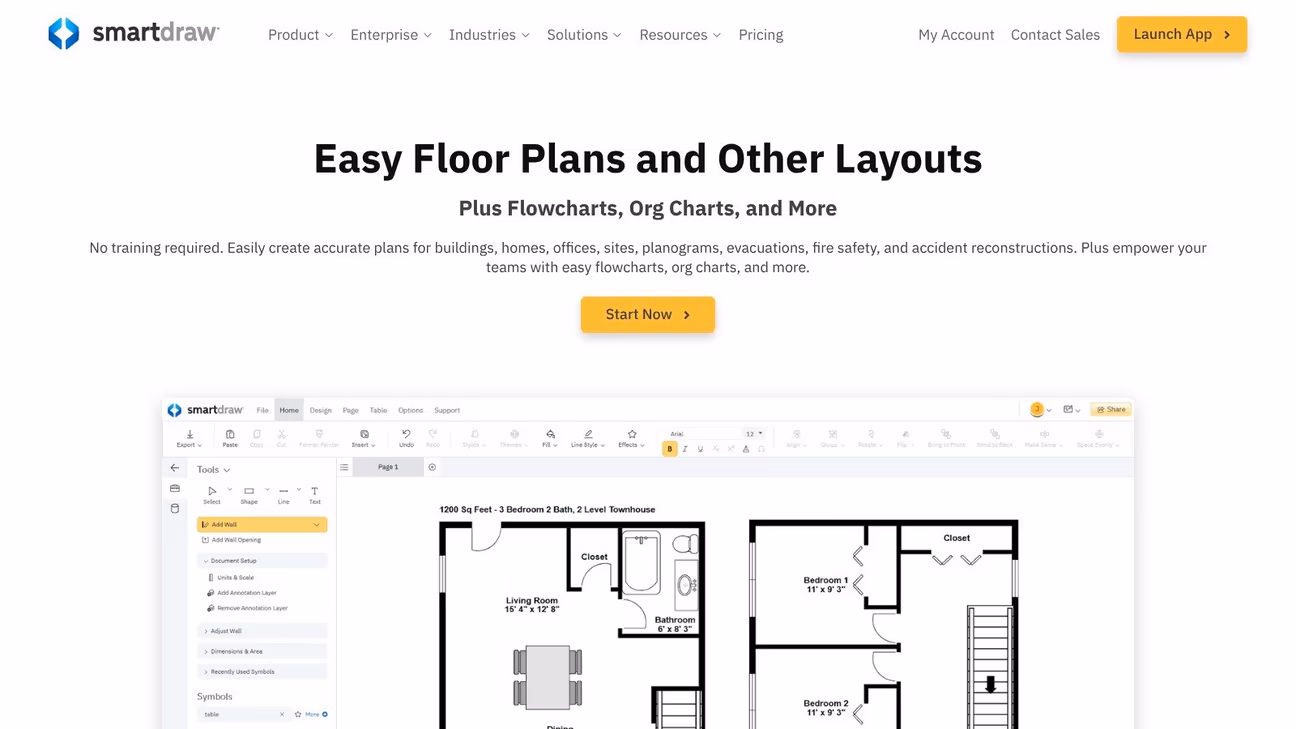Click the Launch App button

click(x=1182, y=34)
